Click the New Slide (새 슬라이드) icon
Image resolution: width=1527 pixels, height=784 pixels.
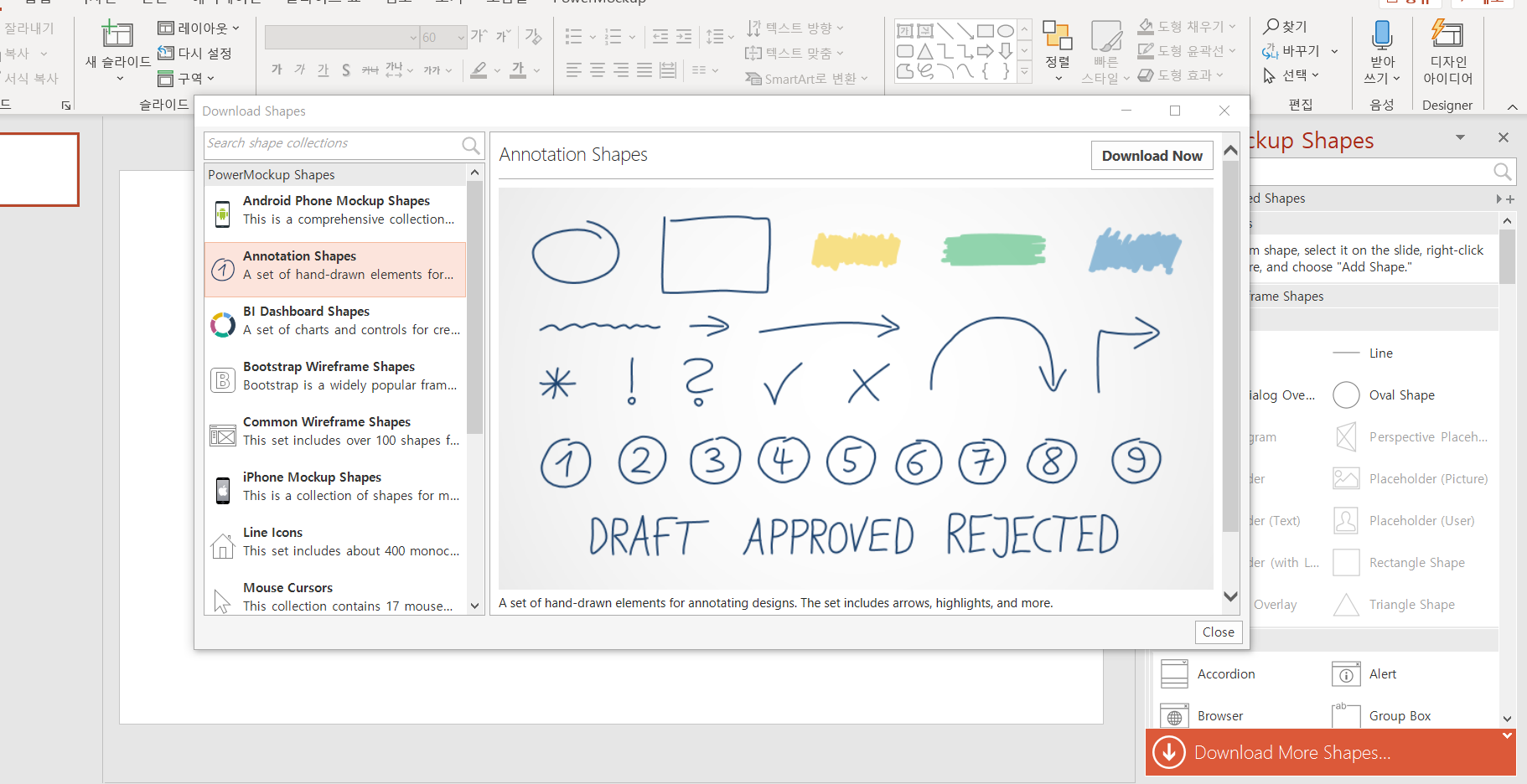117,34
